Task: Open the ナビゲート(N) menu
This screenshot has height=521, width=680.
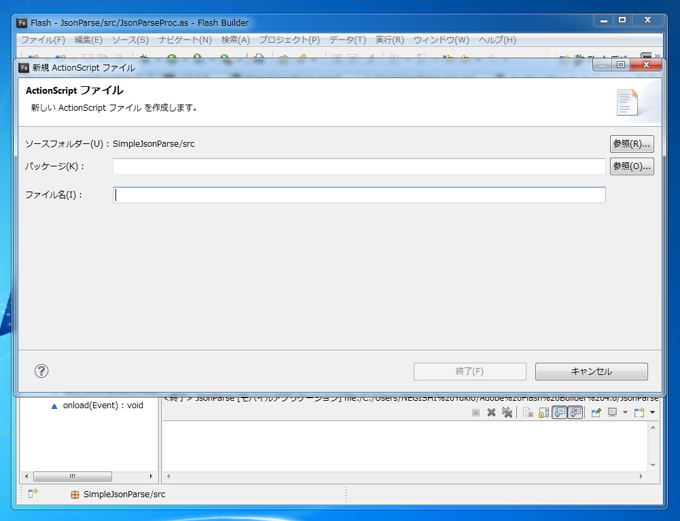Action: coord(185,40)
